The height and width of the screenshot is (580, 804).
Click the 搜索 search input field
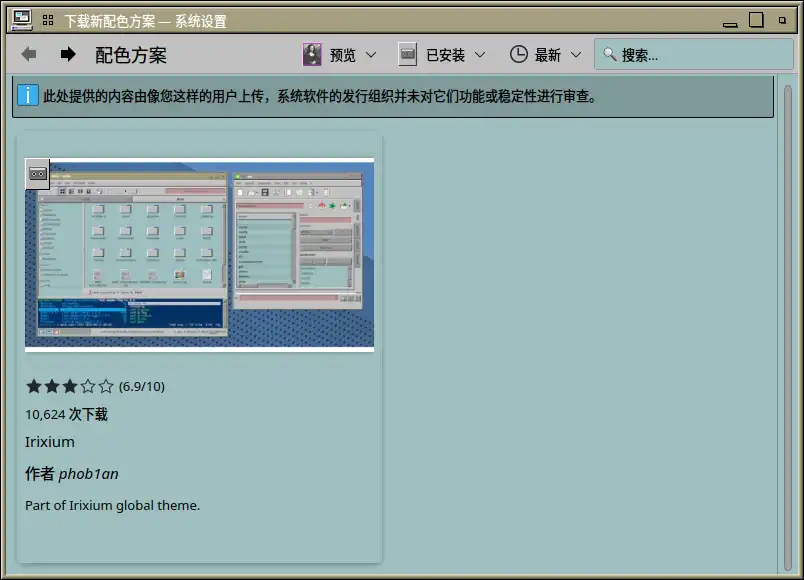(x=700, y=55)
